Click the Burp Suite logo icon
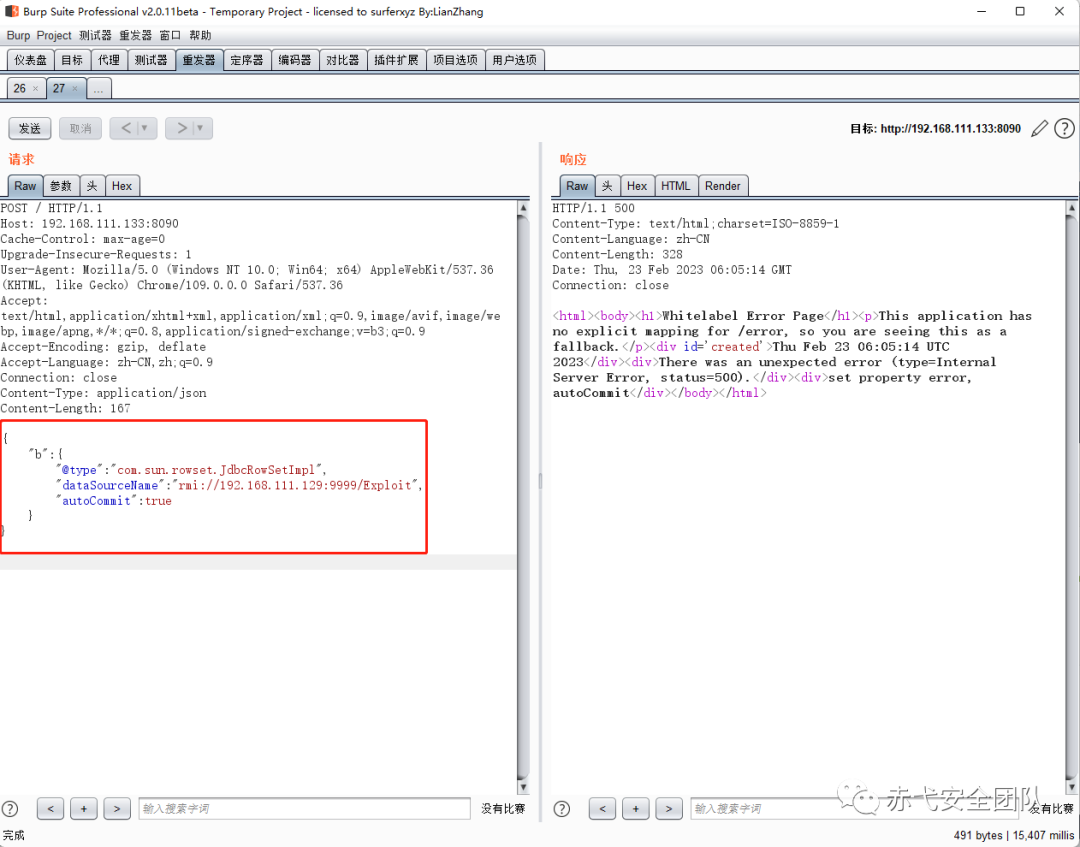The width and height of the screenshot is (1080, 847). pos(12,11)
